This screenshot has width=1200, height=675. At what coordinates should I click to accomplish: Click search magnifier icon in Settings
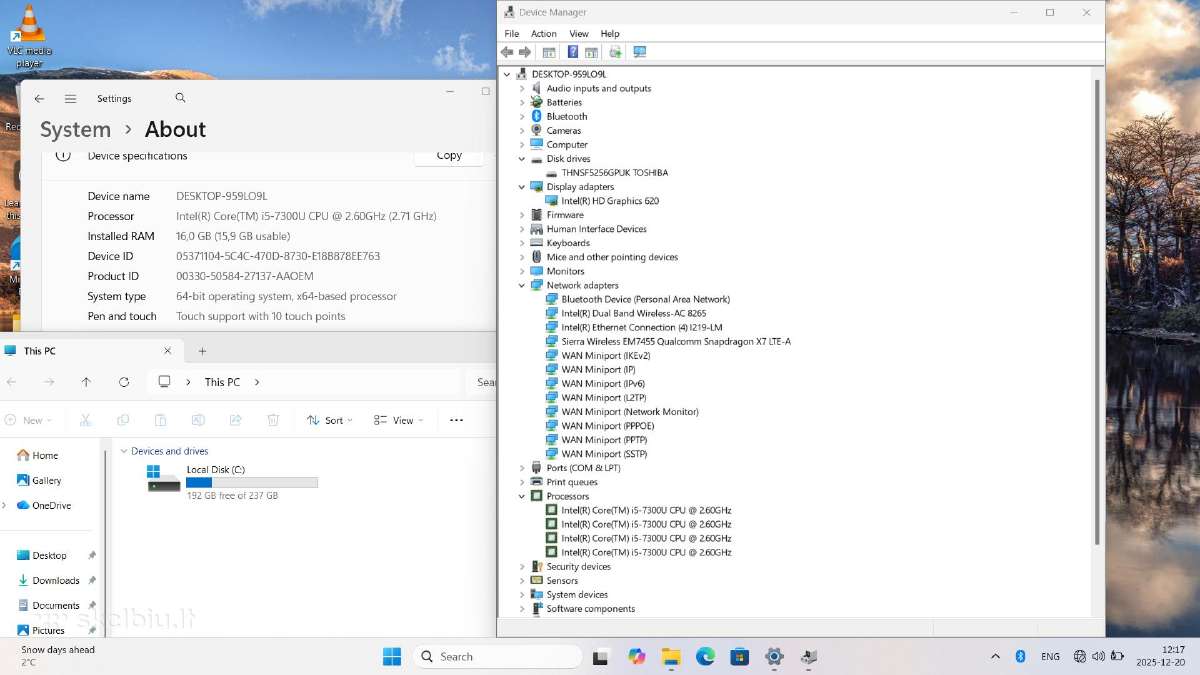(180, 98)
